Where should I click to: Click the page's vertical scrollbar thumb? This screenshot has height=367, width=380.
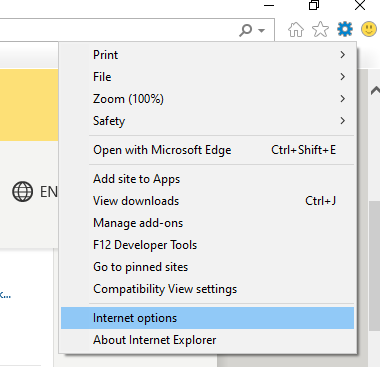coord(375,265)
